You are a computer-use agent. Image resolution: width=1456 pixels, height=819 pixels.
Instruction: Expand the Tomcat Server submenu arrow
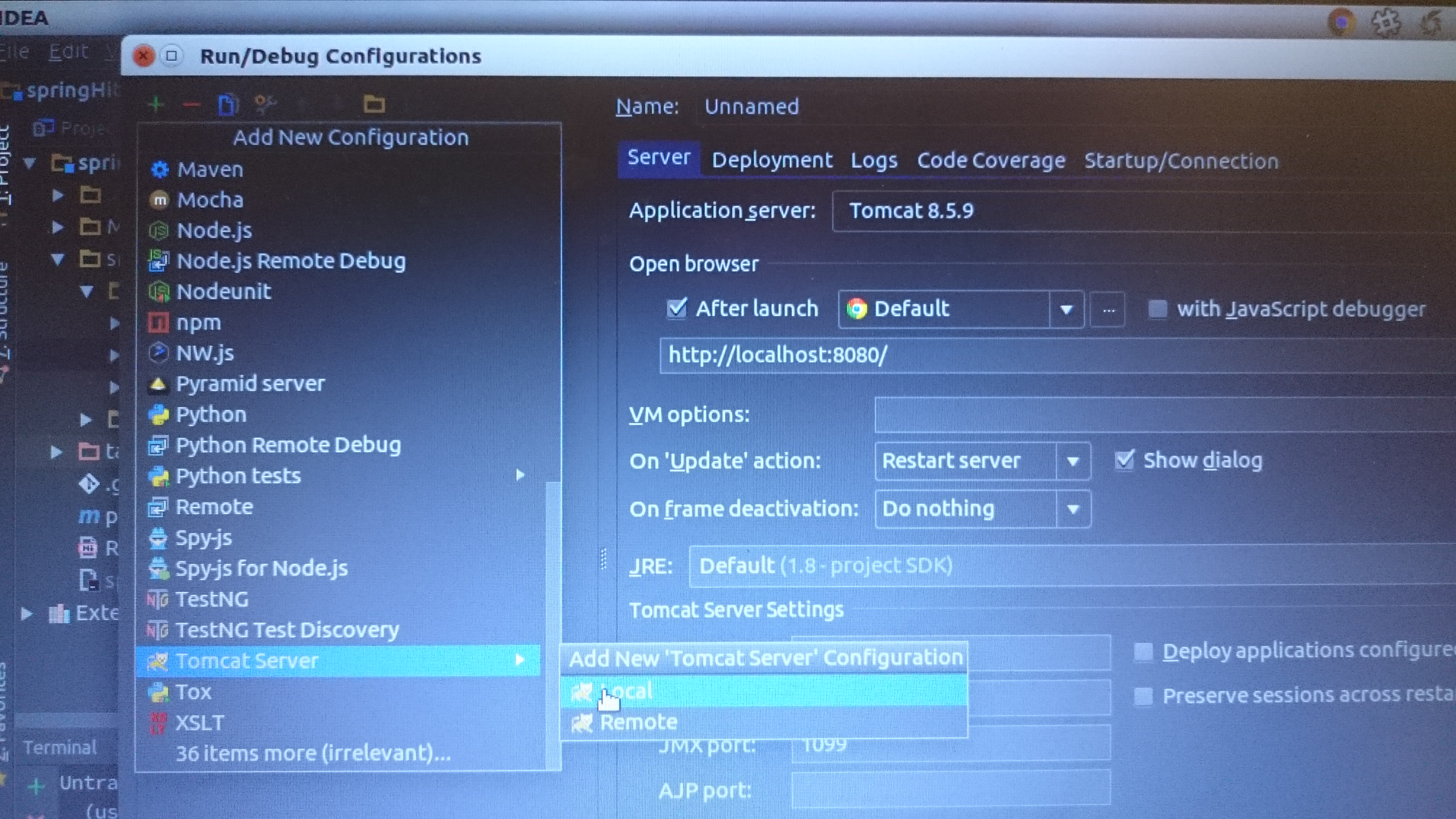pos(520,660)
